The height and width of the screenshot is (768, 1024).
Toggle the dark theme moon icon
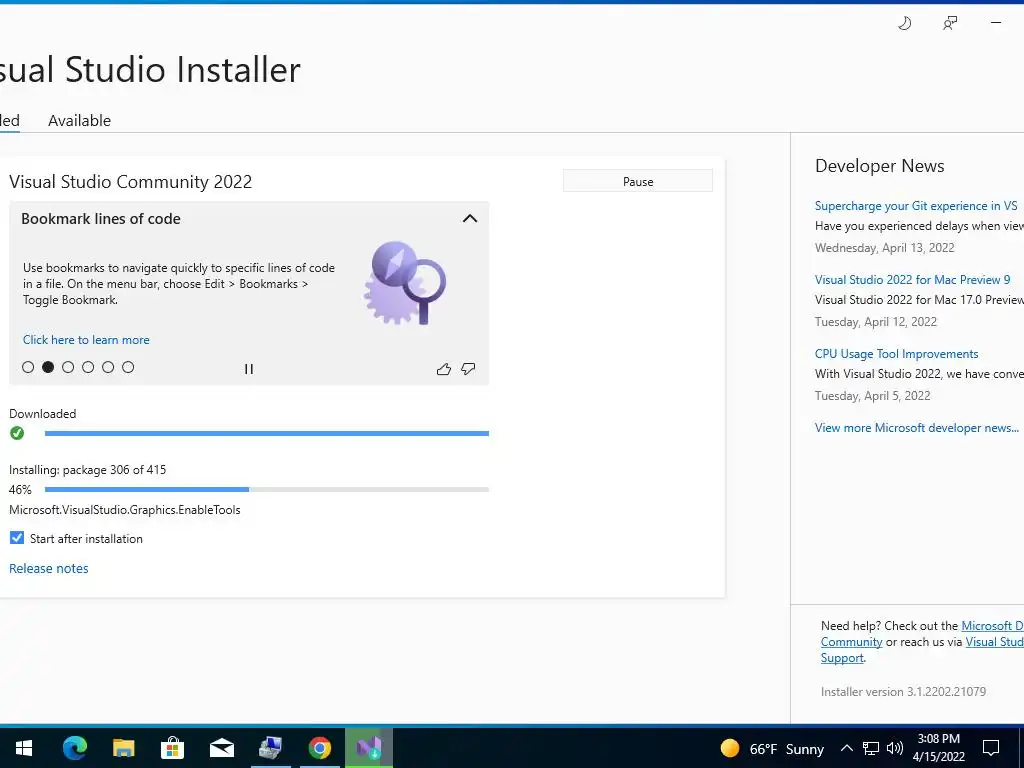[904, 24]
